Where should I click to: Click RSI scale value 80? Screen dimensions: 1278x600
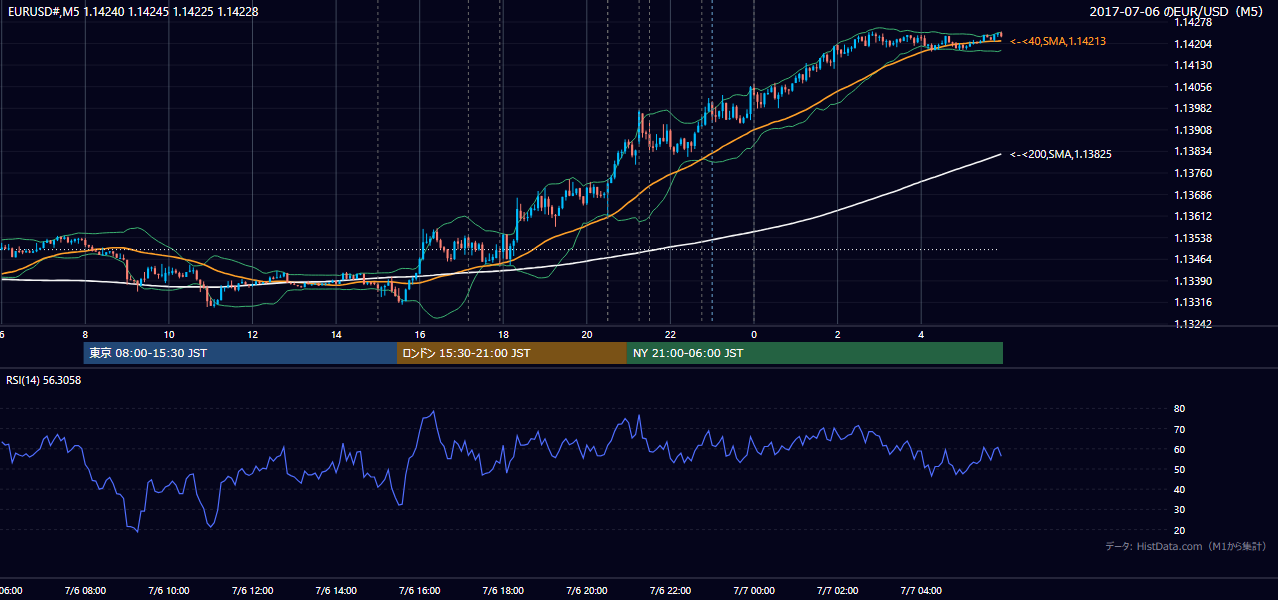coord(1180,409)
